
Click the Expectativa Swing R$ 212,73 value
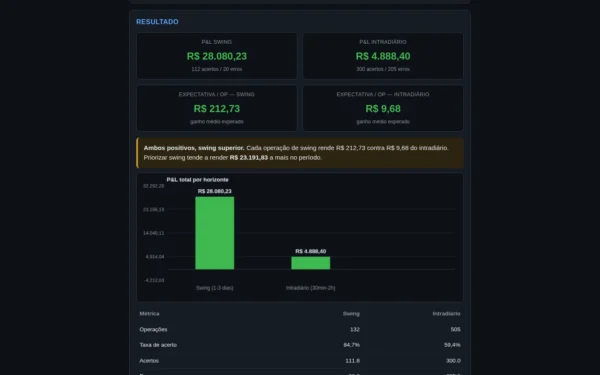pyautogui.click(x=217, y=109)
